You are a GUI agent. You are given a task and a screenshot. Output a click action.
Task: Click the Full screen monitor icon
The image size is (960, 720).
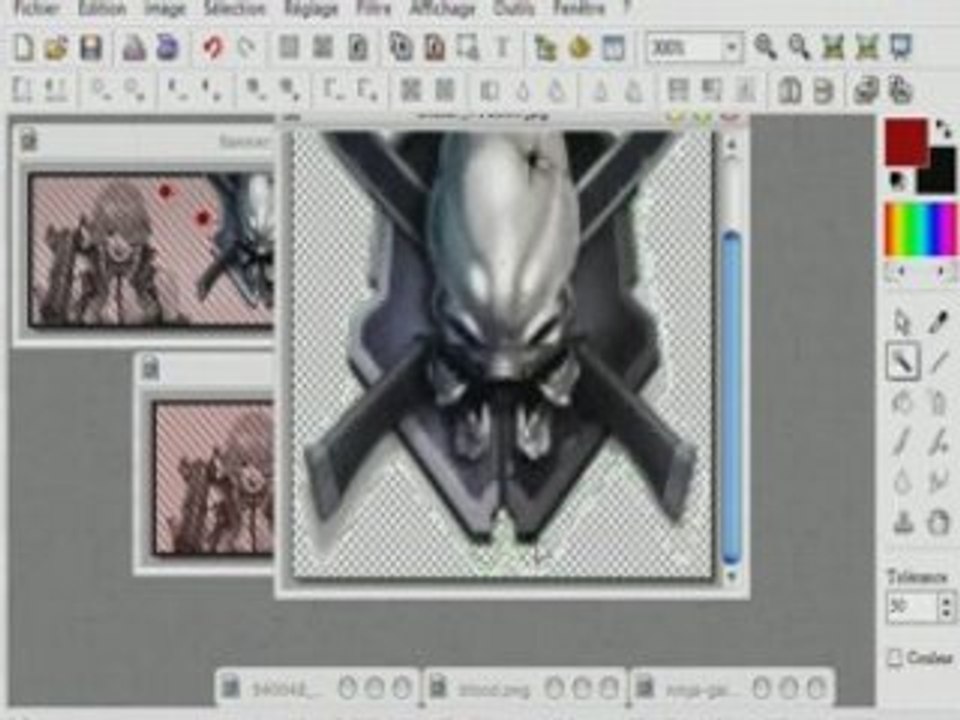coord(900,47)
